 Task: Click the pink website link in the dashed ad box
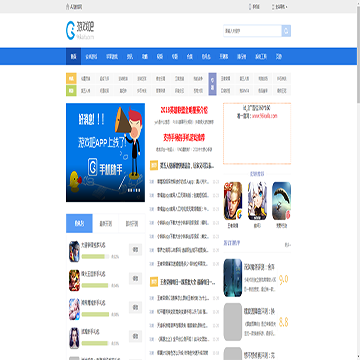click(x=264, y=116)
